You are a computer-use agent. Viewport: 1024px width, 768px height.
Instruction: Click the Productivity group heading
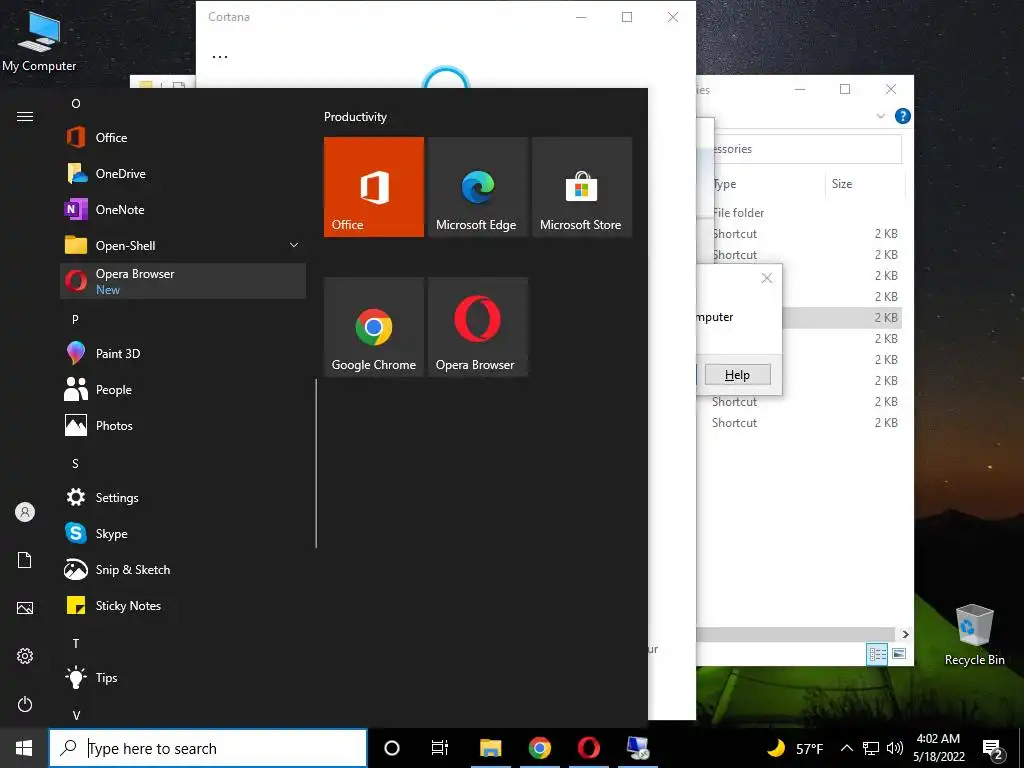(x=355, y=117)
